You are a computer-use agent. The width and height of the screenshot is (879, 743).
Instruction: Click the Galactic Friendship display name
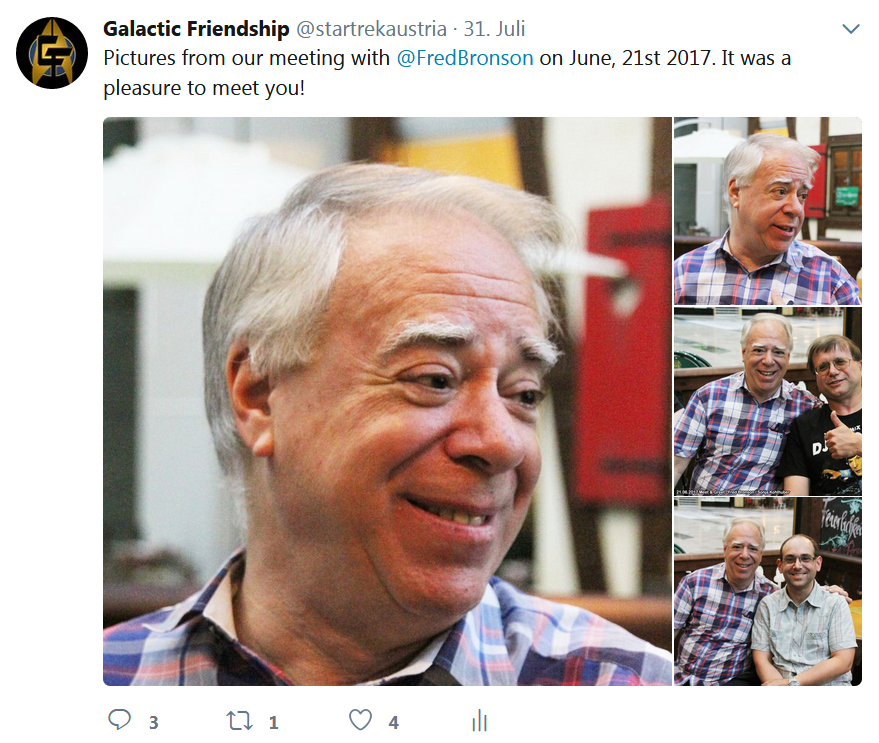(x=196, y=29)
